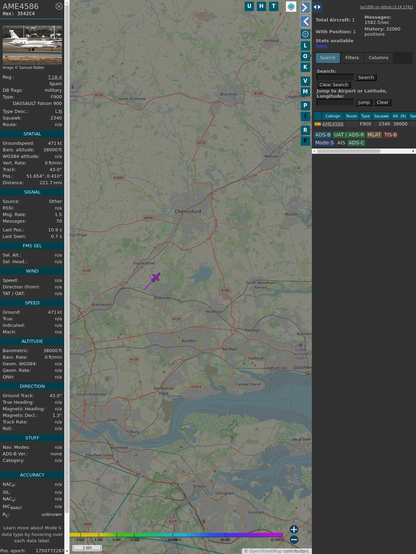The width and height of the screenshot is (416, 554).
Task: Switch to the Filters tab
Action: [352, 58]
